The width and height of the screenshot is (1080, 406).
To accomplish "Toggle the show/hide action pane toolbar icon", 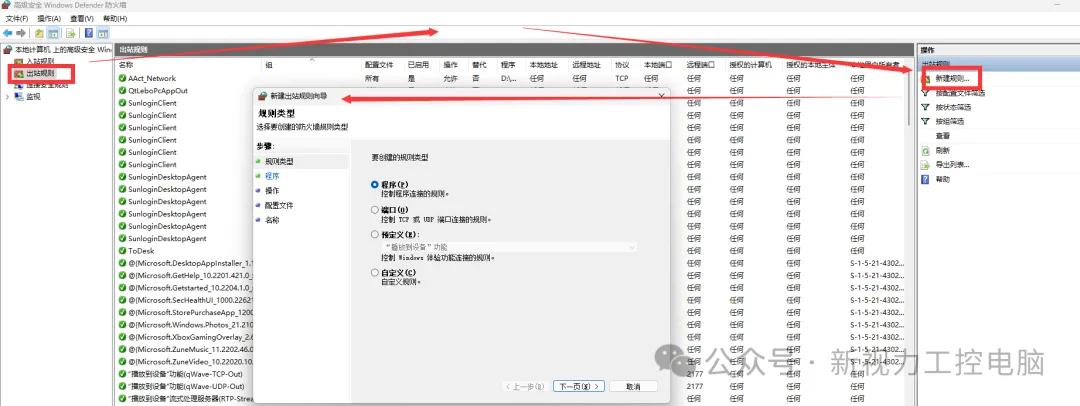I will (x=103, y=33).
